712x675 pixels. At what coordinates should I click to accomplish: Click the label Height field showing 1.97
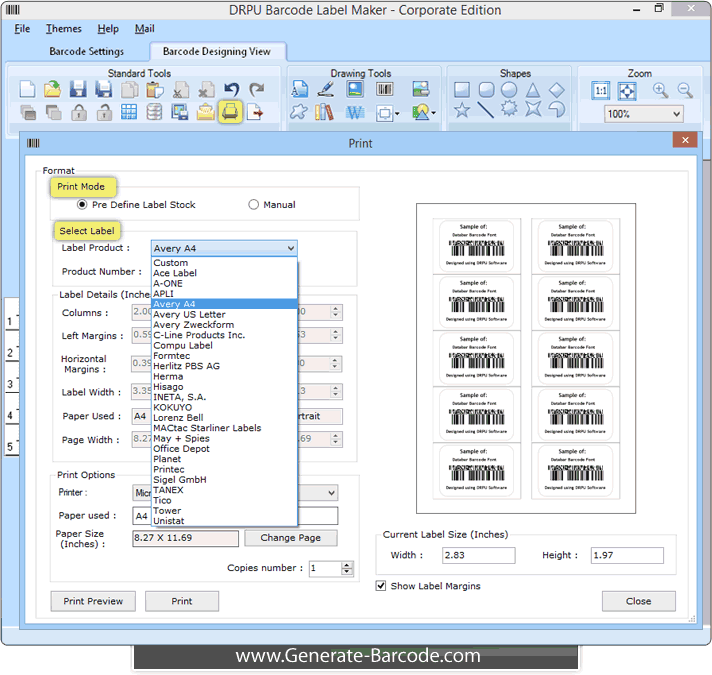tap(627, 555)
